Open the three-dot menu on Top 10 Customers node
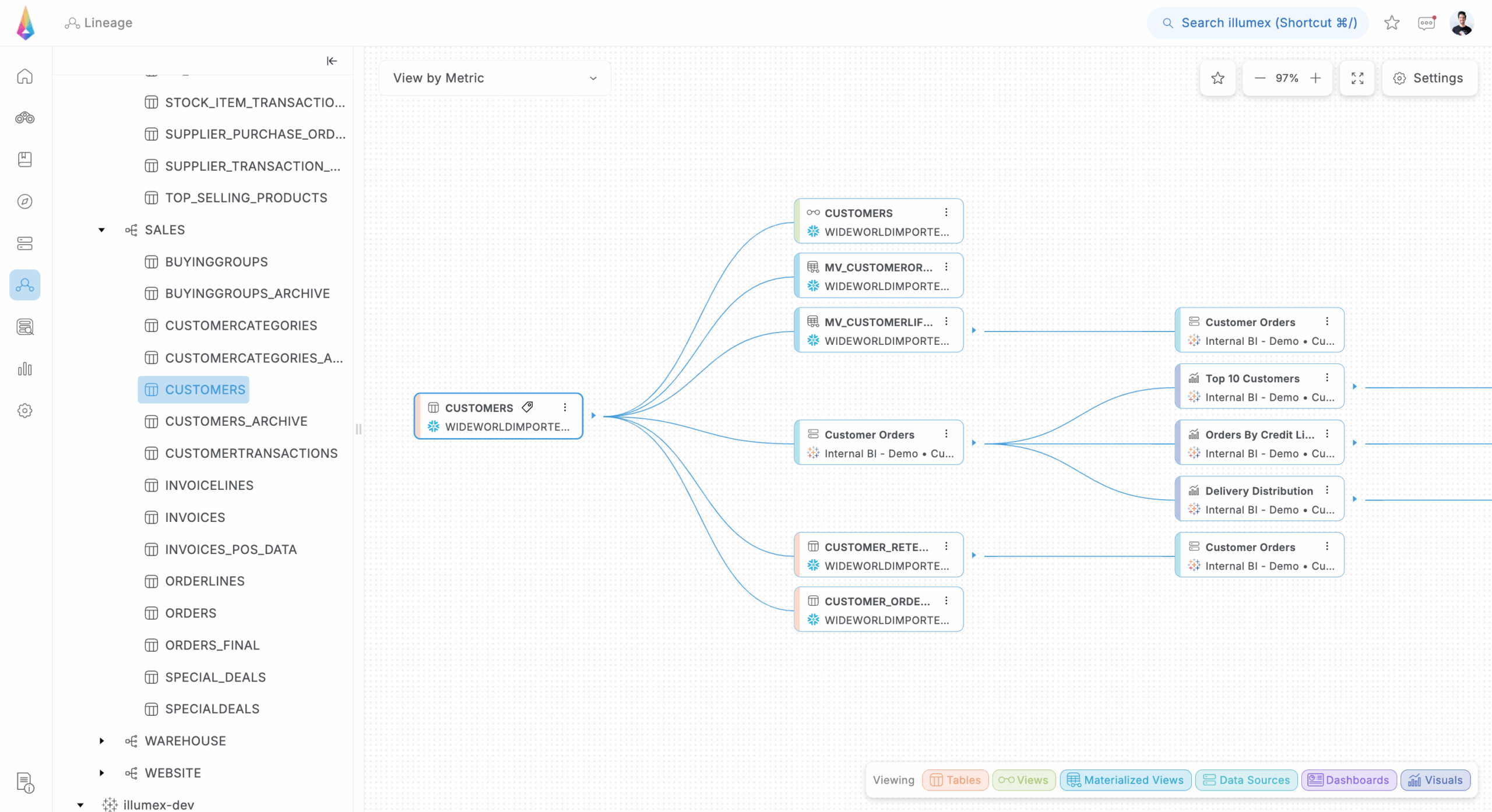 [1326, 377]
